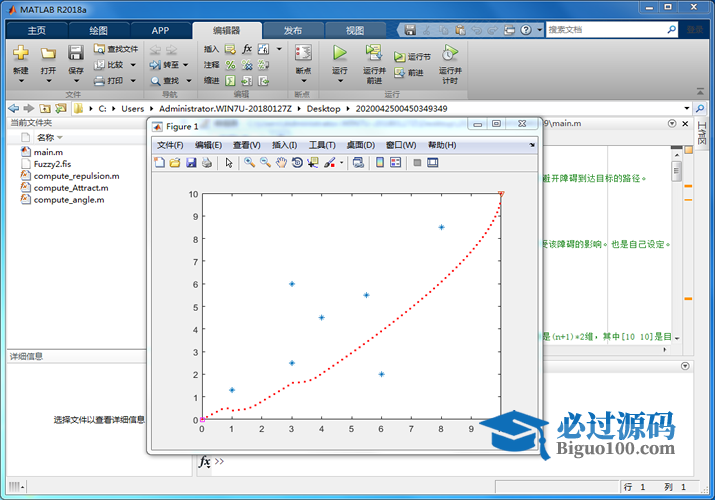Open the 打开 dropdown arrow

pyautogui.click(x=48, y=81)
